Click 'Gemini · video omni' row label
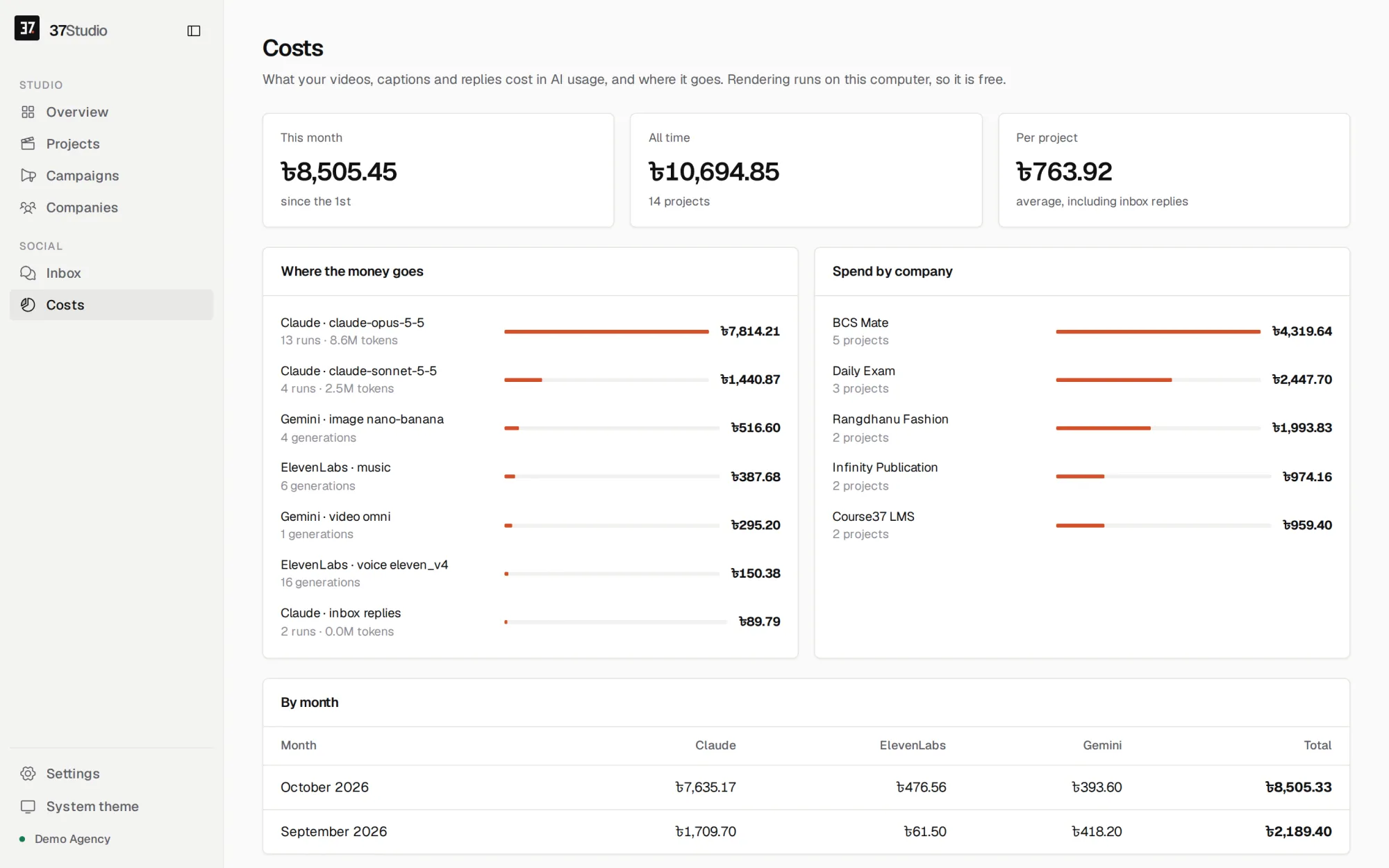This screenshot has height=868, width=1389. pos(335,517)
